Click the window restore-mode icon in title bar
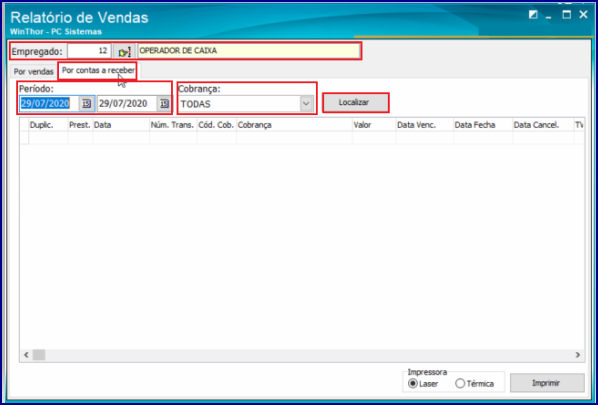The width and height of the screenshot is (598, 405). pyautogui.click(x=533, y=15)
